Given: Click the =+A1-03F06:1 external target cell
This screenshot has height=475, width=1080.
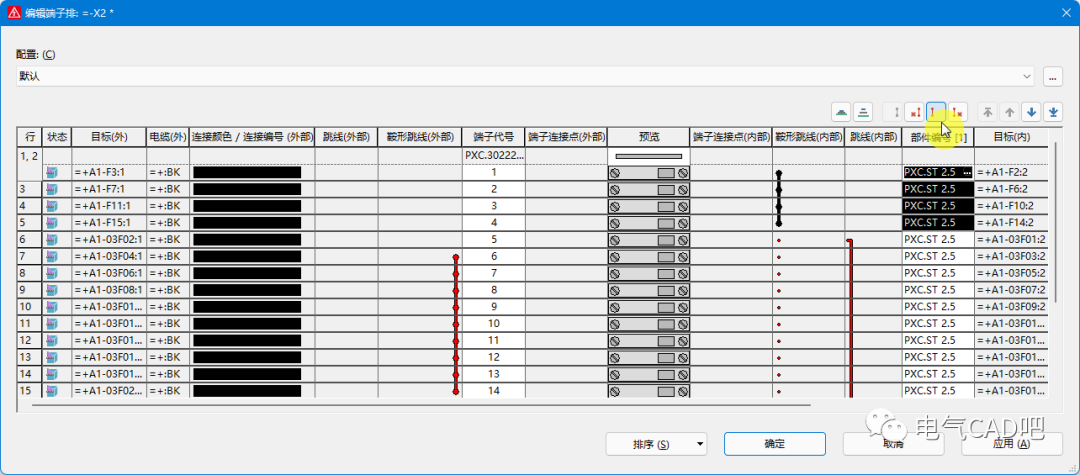Looking at the screenshot, I should (109, 273).
